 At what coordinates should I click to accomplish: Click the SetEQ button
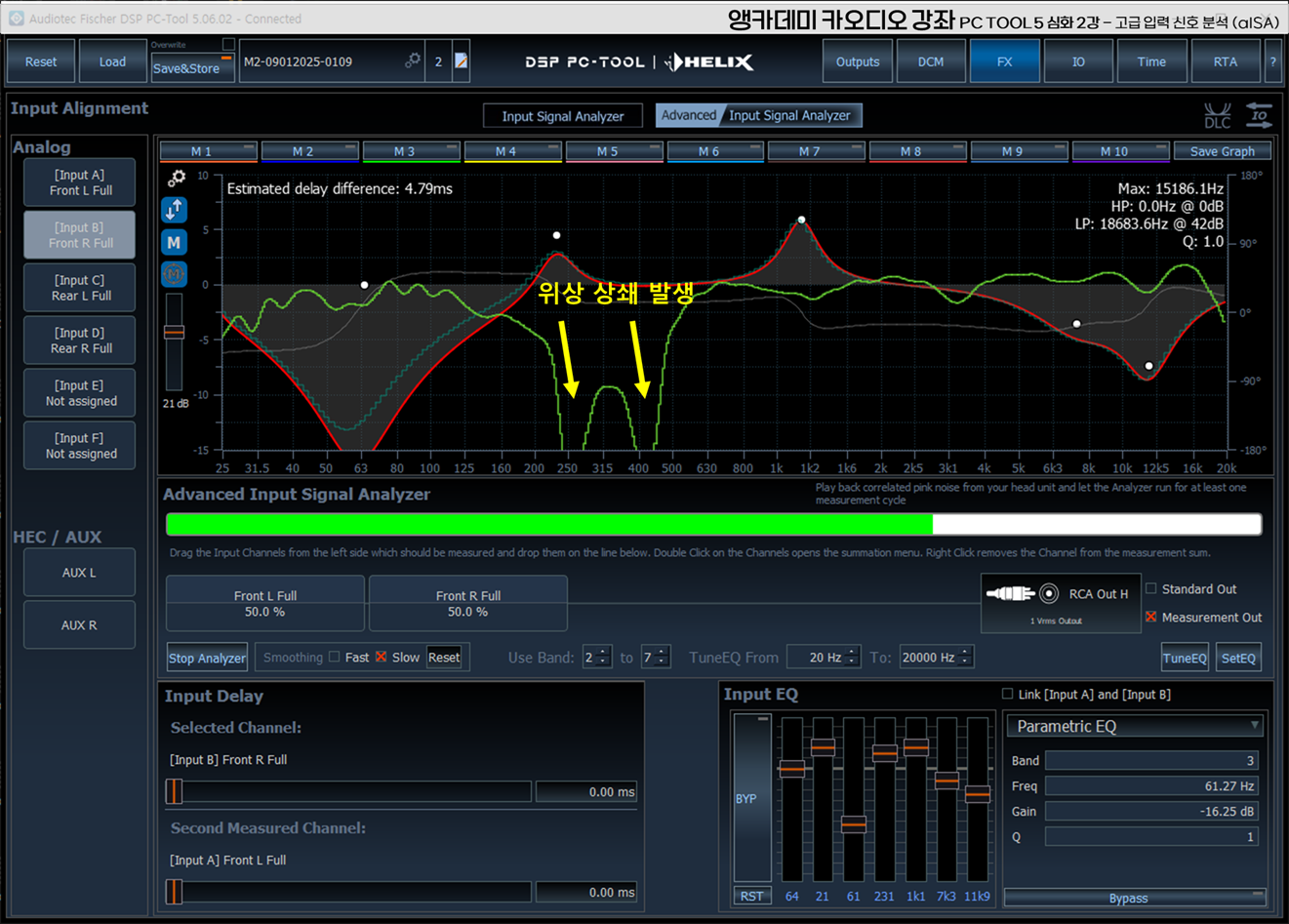(x=1238, y=658)
